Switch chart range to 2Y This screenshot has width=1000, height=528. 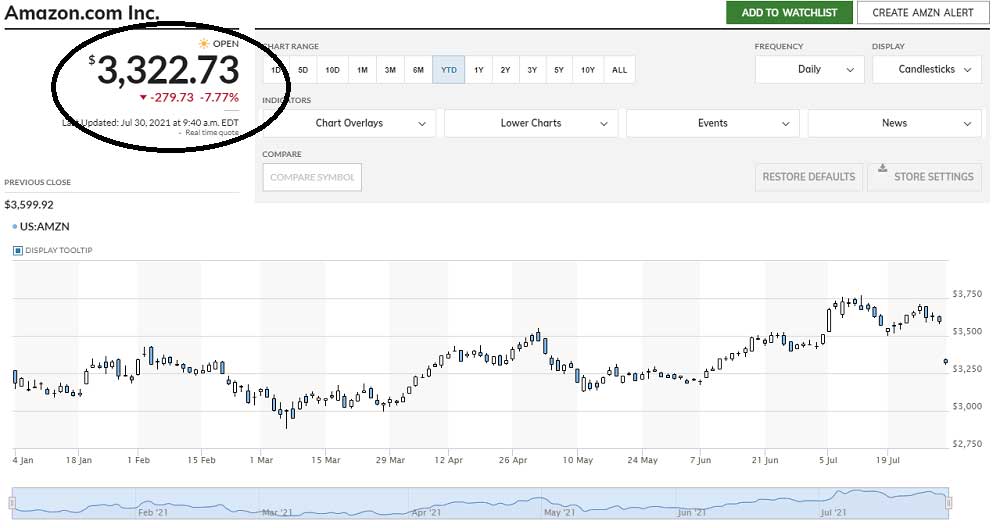coord(505,70)
